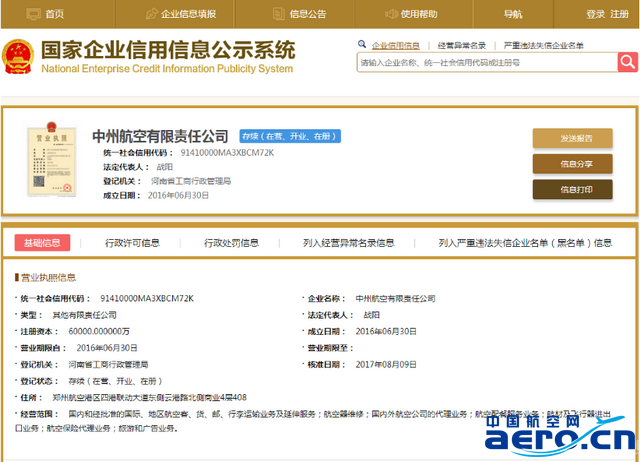Click the site title 国家企业信用信息公示系统
This screenshot has width=640, height=462.
pyautogui.click(x=168, y=50)
